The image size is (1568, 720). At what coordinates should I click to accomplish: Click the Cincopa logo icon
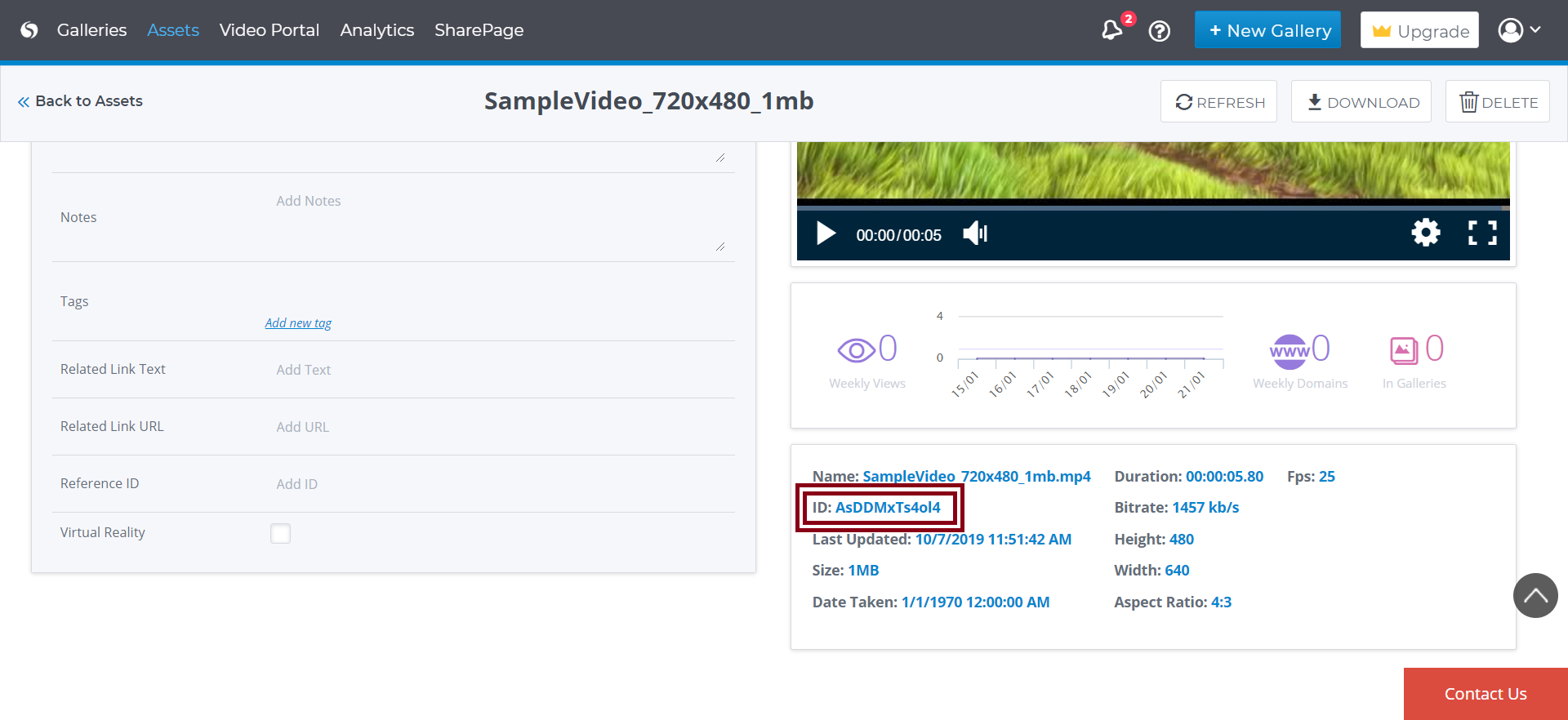point(29,30)
